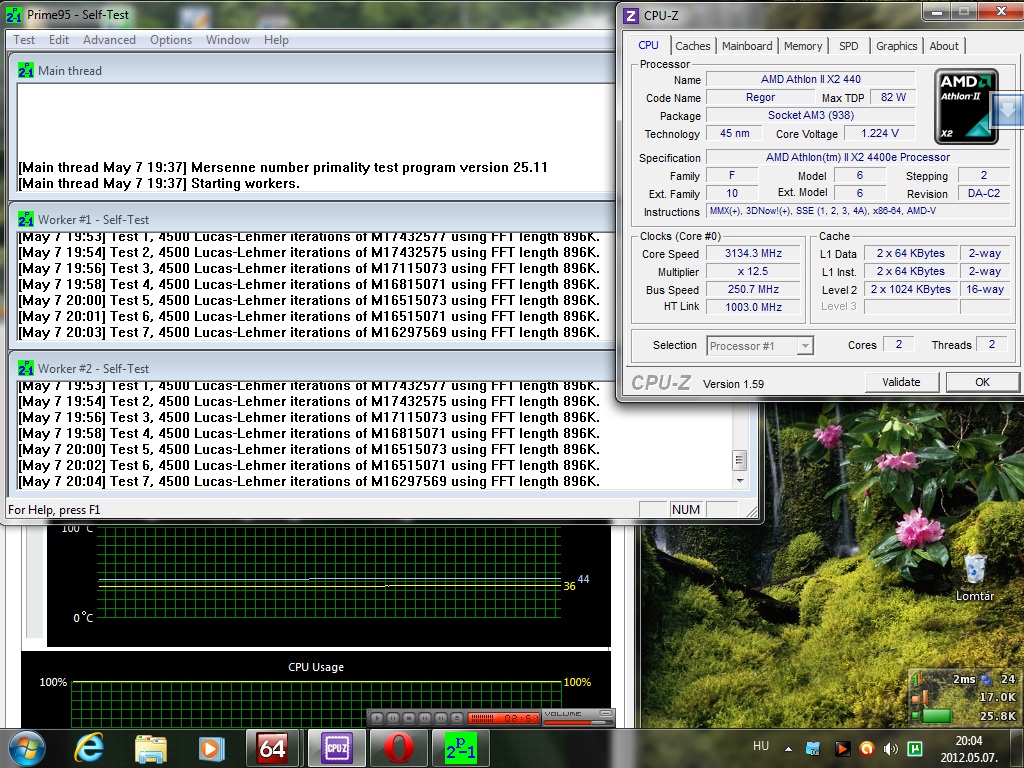Switch to the SPD tab in CPU-Z
The height and width of the screenshot is (768, 1024).
(848, 46)
